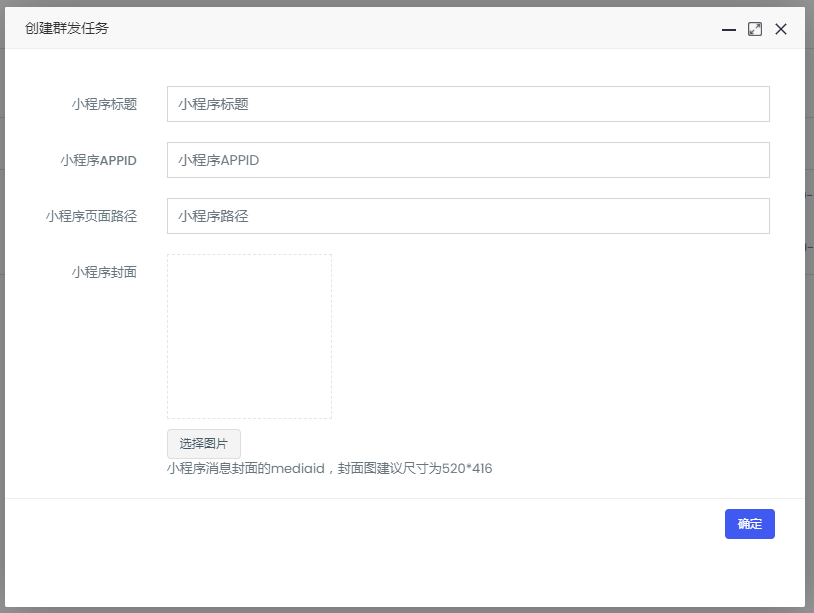The width and height of the screenshot is (814, 613).
Task: Click the dashed cover image preview box
Action: click(249, 336)
